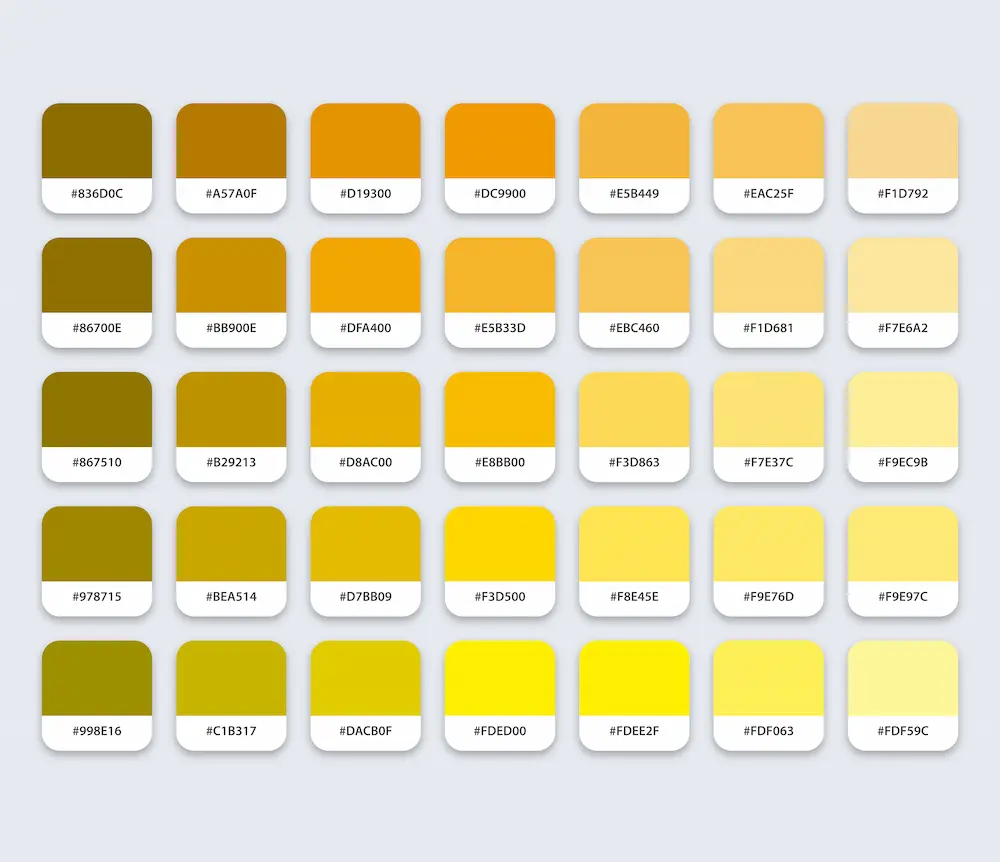Click the #F3D500 bright yellow swatch
Viewport: 1000px width, 862px height.
[500, 544]
